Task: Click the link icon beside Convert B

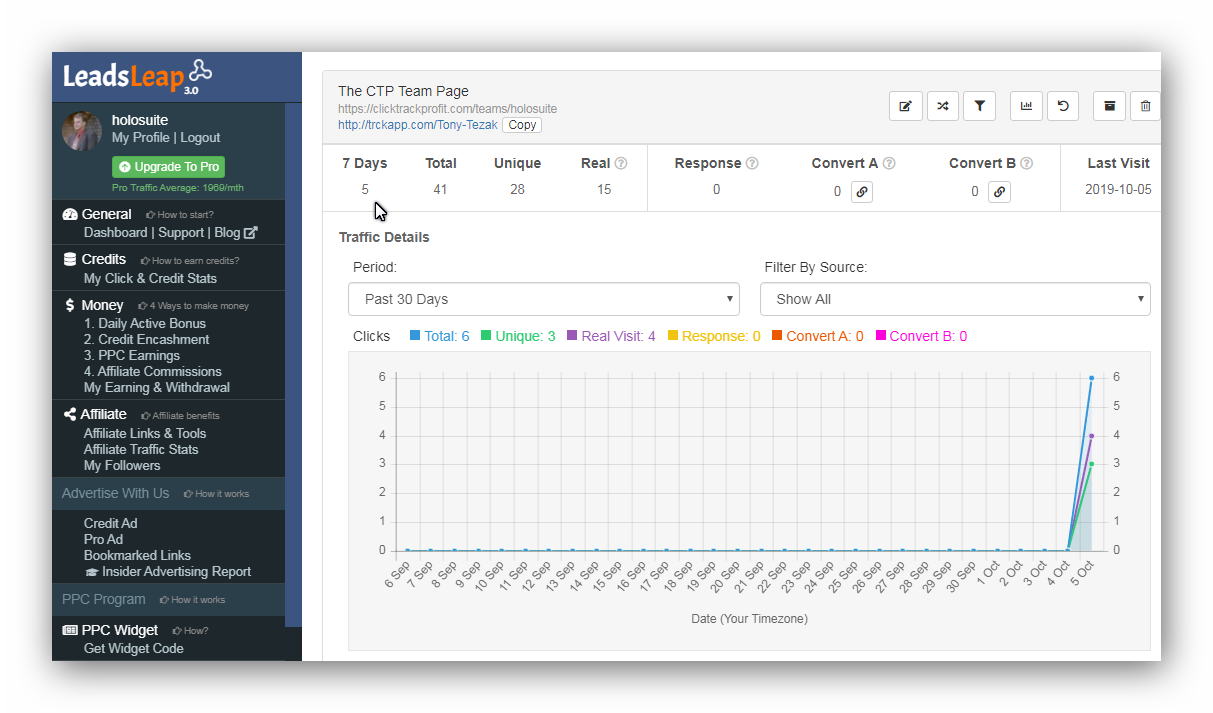Action: (x=999, y=192)
